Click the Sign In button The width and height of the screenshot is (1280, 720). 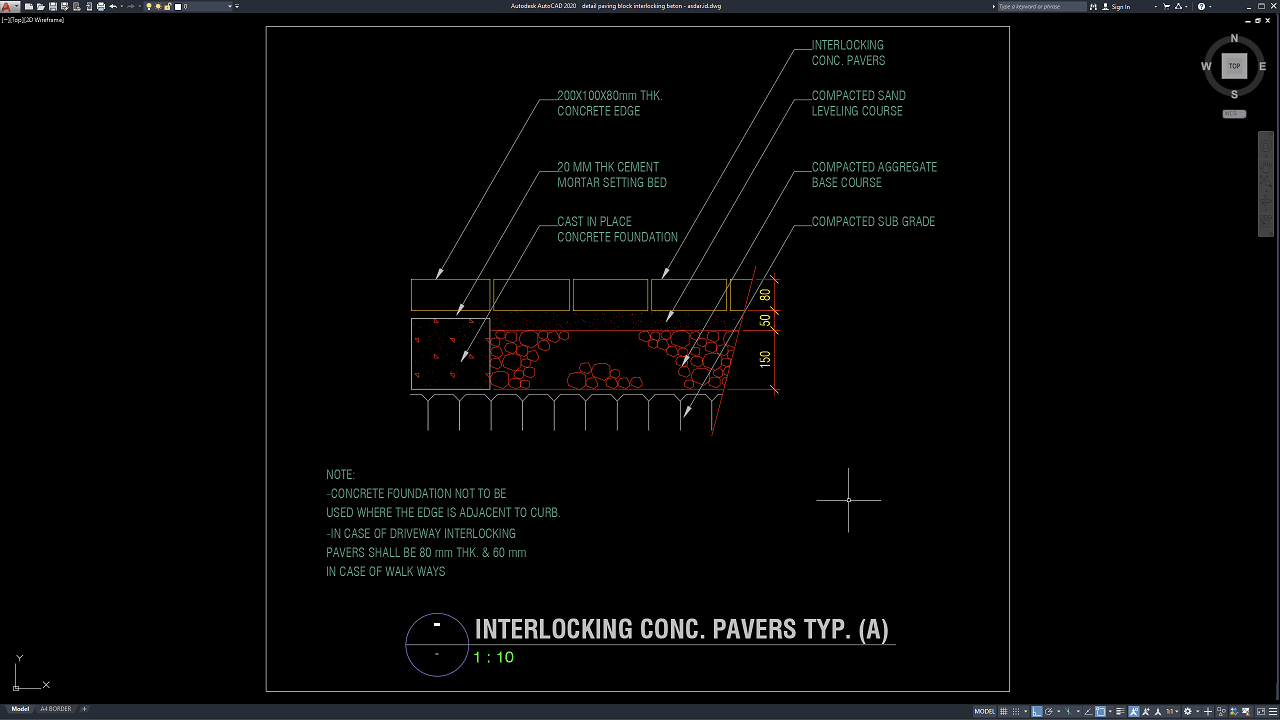pyautogui.click(x=1121, y=6)
